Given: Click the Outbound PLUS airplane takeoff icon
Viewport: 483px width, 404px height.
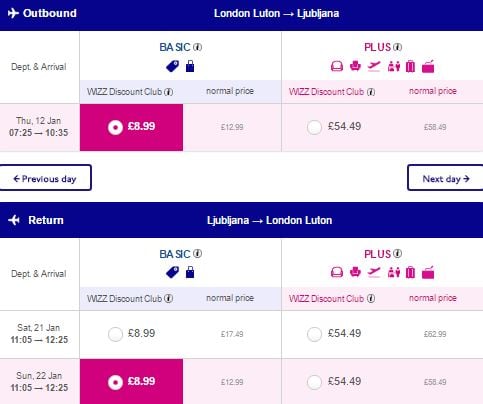Looking at the screenshot, I should pyautogui.click(x=374, y=66).
